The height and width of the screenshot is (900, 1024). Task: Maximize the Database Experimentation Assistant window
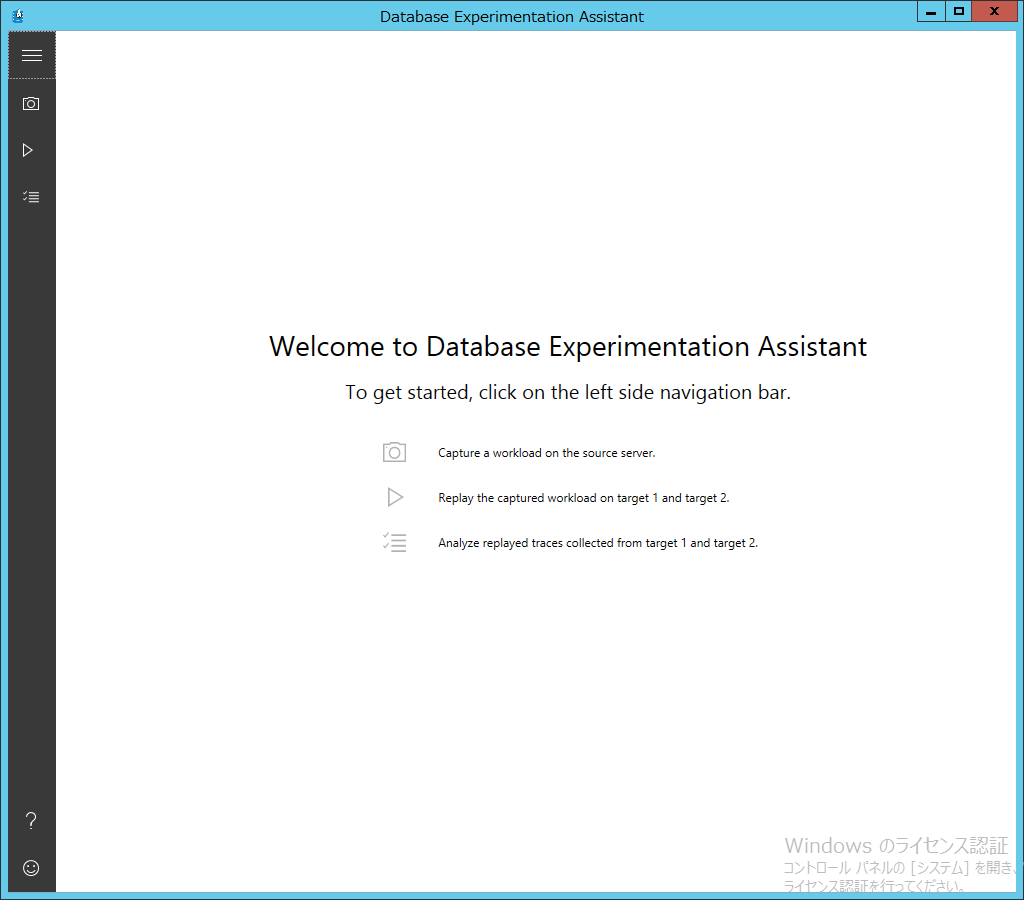958,12
